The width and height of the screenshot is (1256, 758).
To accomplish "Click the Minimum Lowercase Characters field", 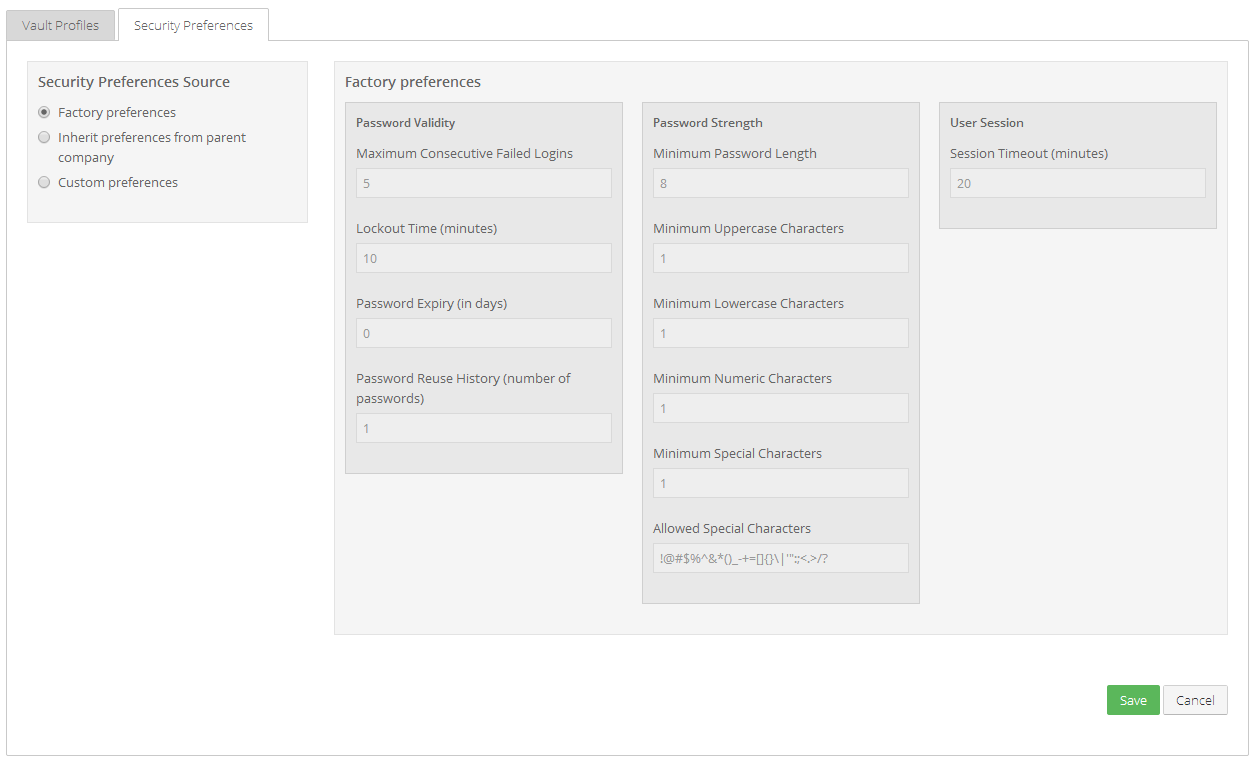I will pyautogui.click(x=780, y=333).
